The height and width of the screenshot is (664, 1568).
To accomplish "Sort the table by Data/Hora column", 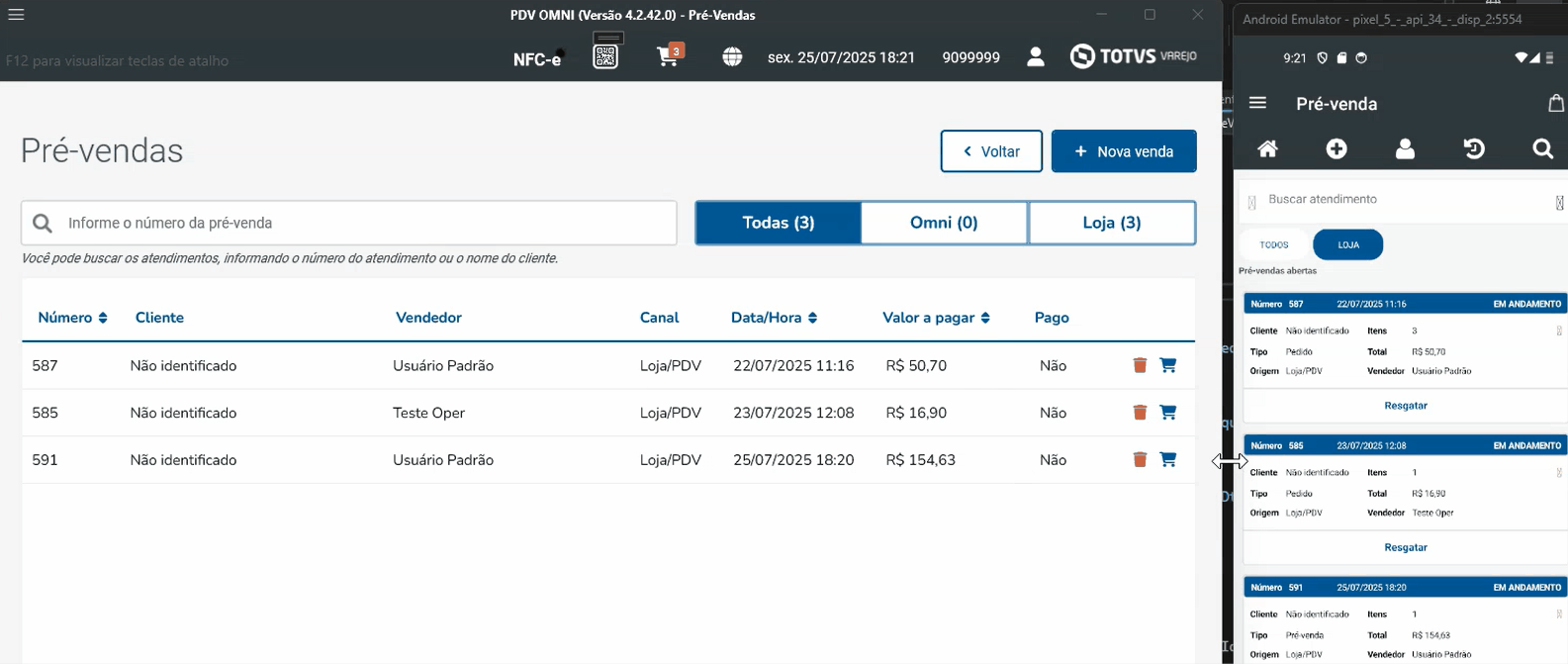I will pos(774,318).
